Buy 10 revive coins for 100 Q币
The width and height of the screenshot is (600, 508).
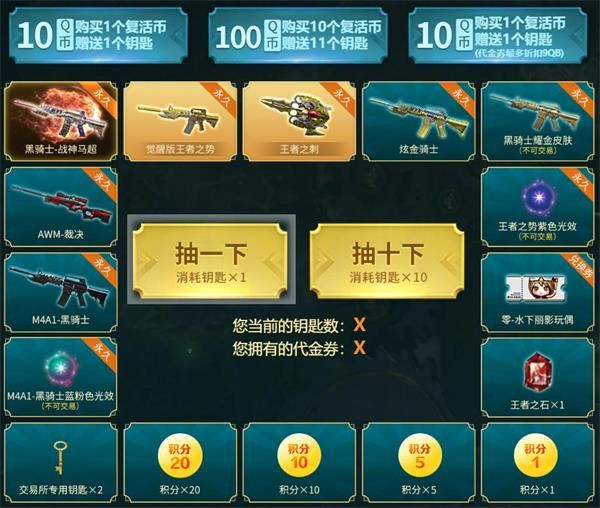298,35
